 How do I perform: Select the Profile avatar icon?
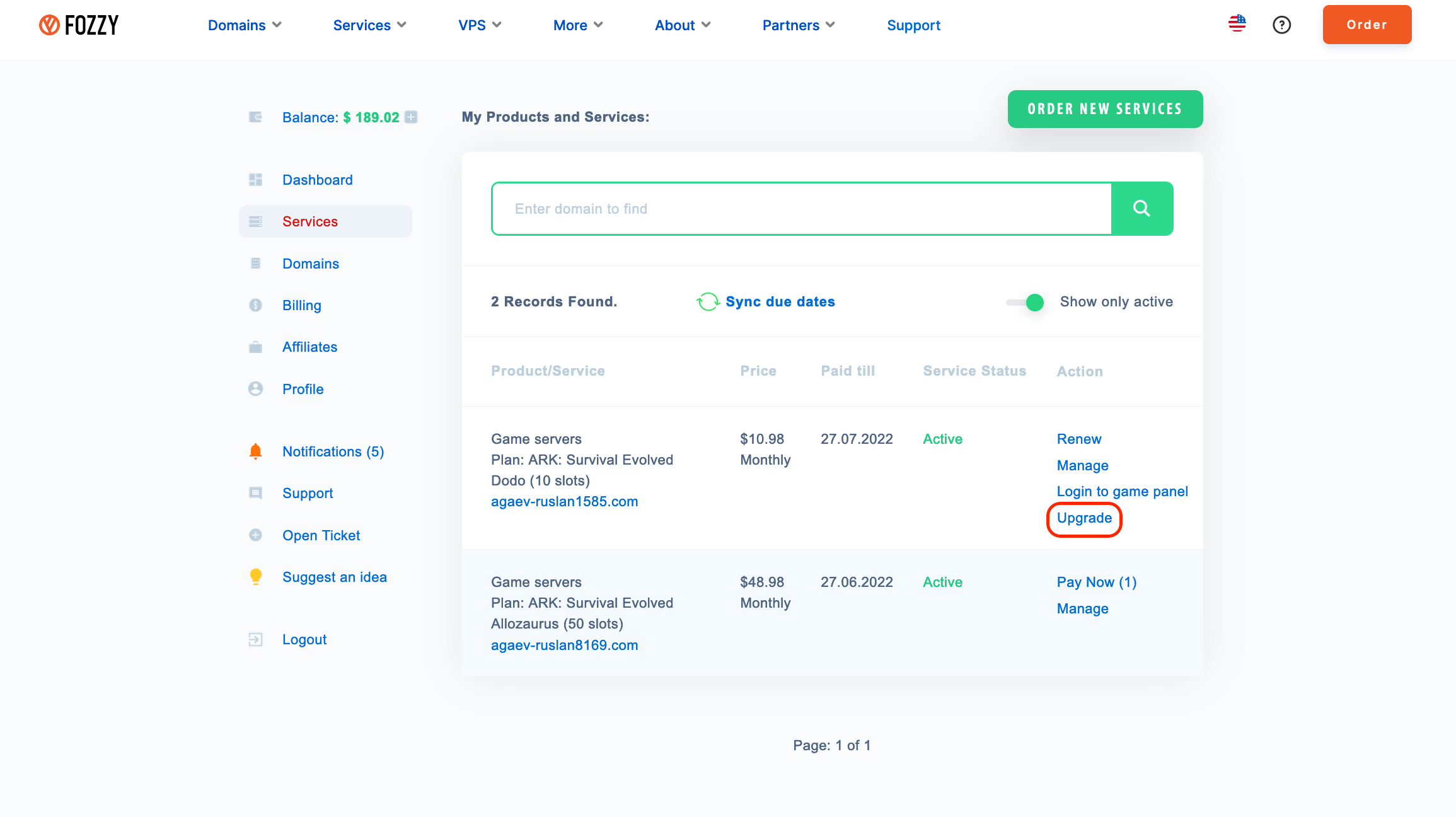[x=255, y=389]
